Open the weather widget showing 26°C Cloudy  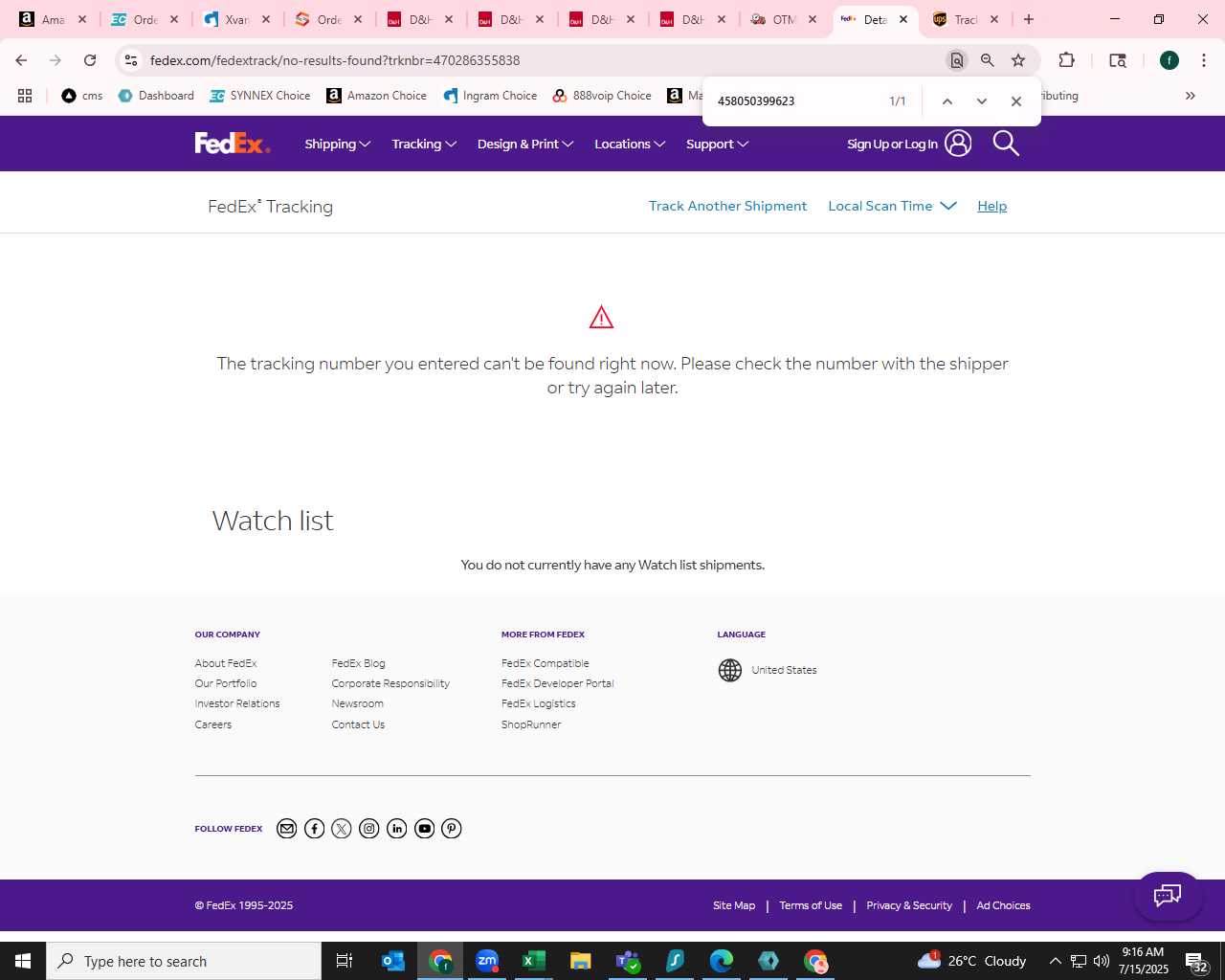click(x=972, y=961)
